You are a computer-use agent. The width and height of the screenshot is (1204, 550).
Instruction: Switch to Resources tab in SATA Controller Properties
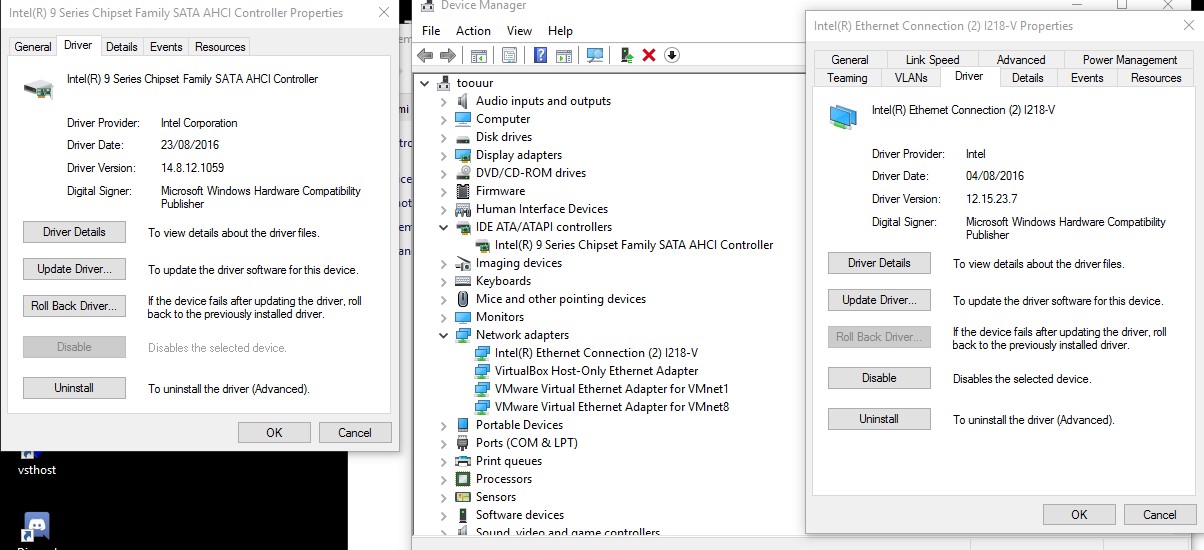[220, 46]
